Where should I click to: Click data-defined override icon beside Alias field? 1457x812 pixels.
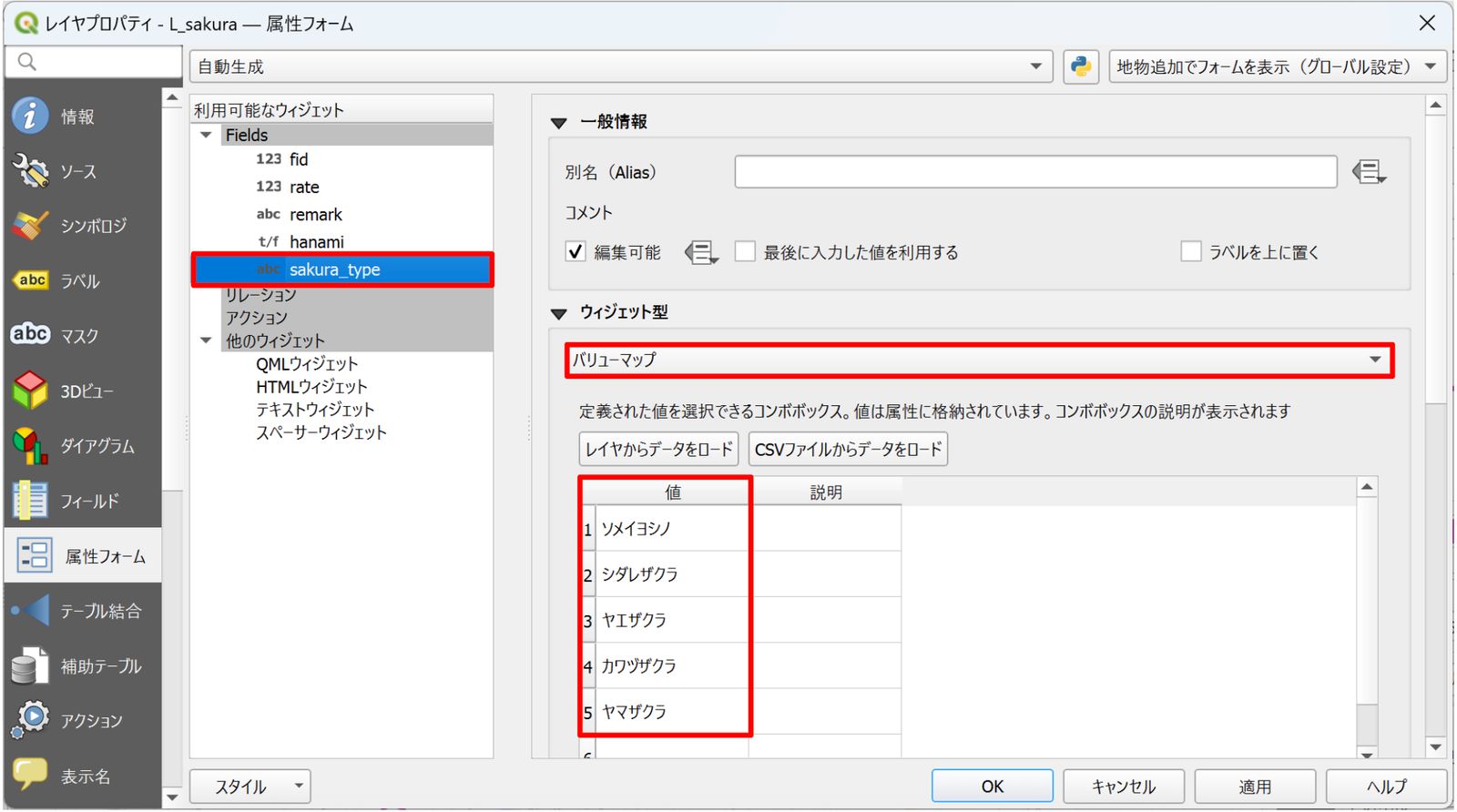tap(1369, 172)
